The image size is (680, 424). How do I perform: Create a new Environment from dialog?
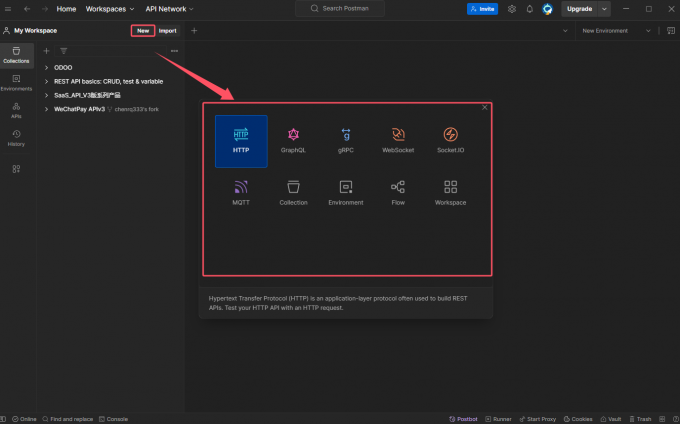pyautogui.click(x=346, y=193)
